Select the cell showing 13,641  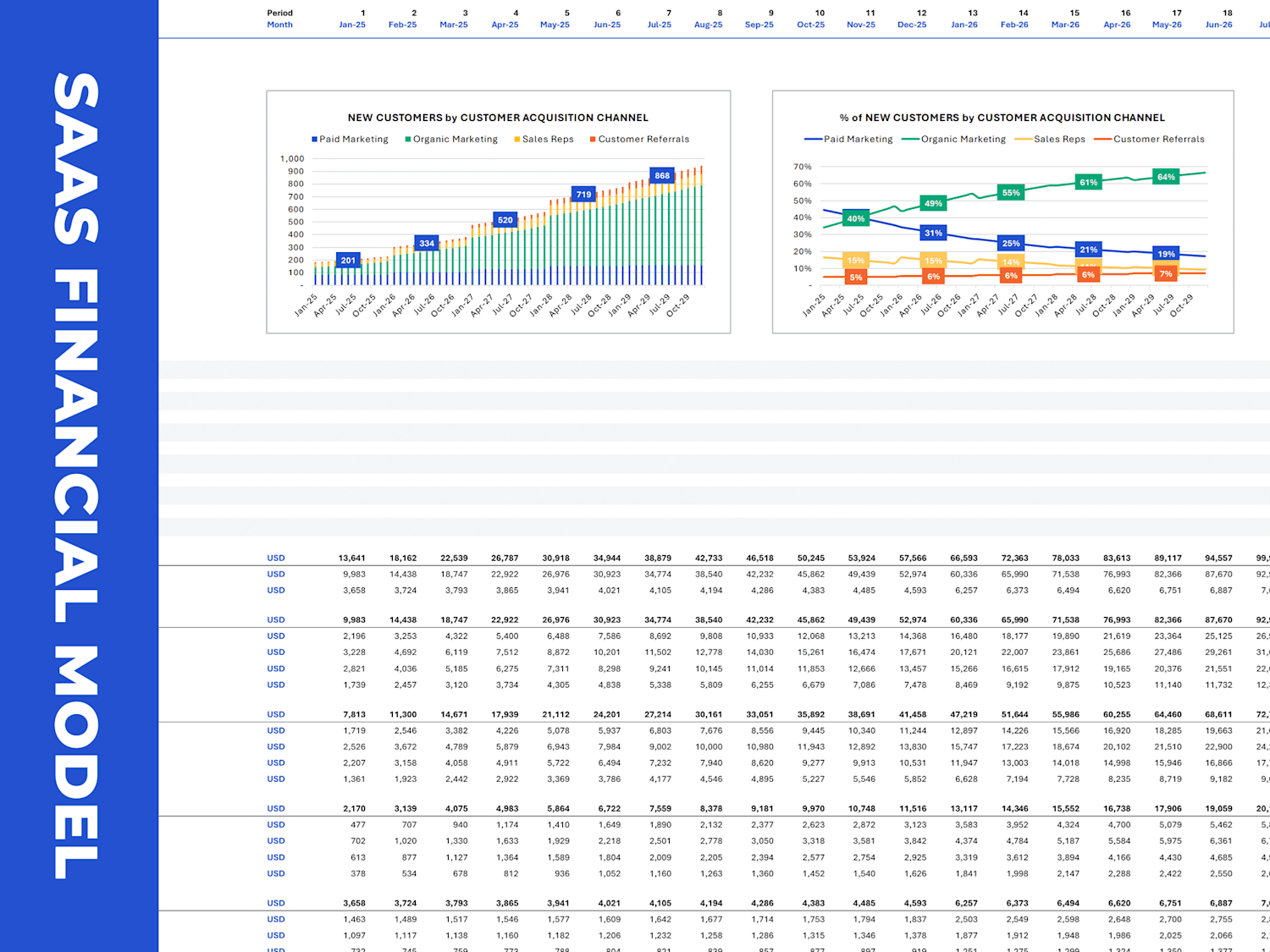tap(351, 559)
